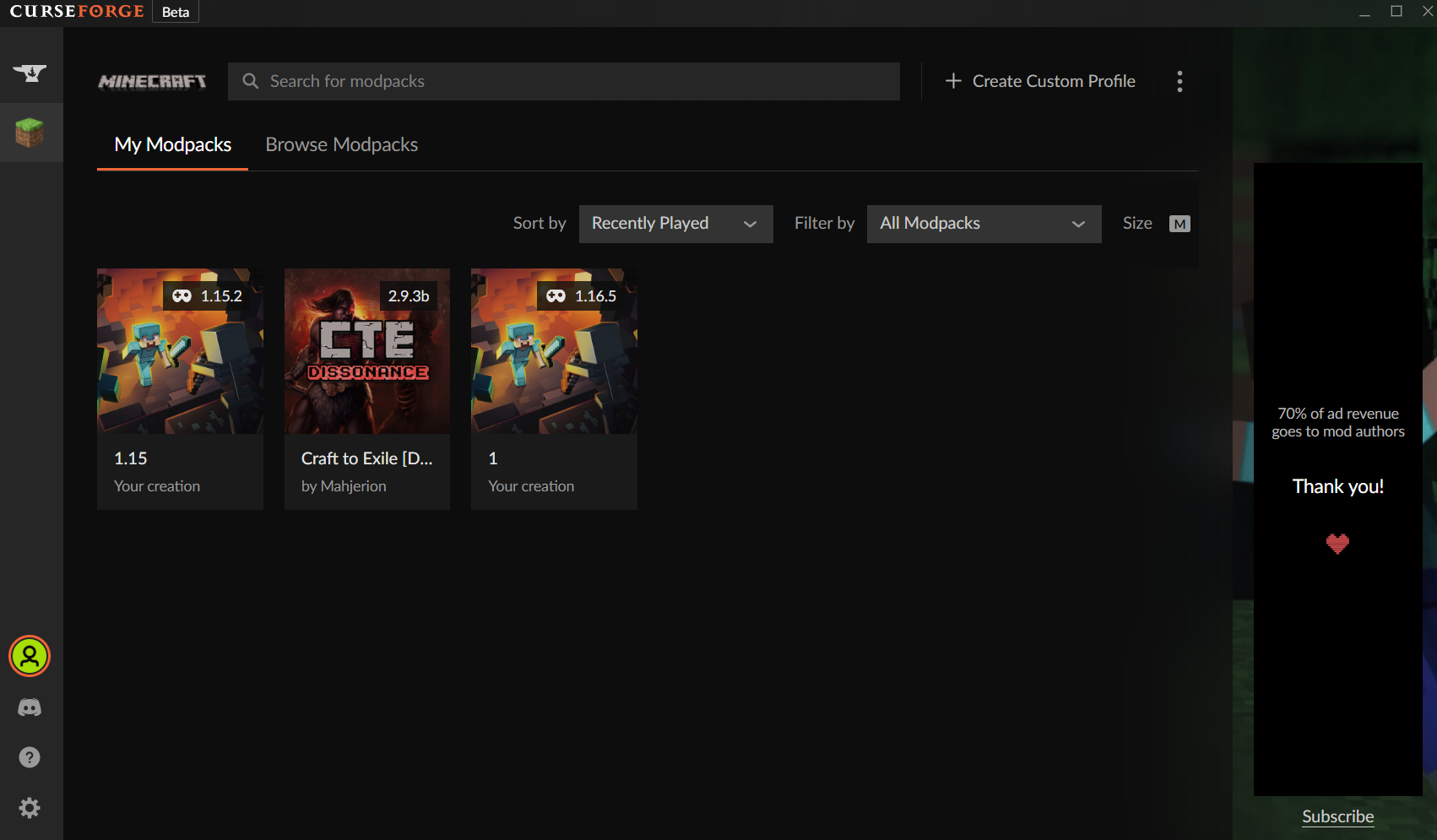Click Create Custom Profile button
The width and height of the screenshot is (1437, 840).
[1040, 81]
